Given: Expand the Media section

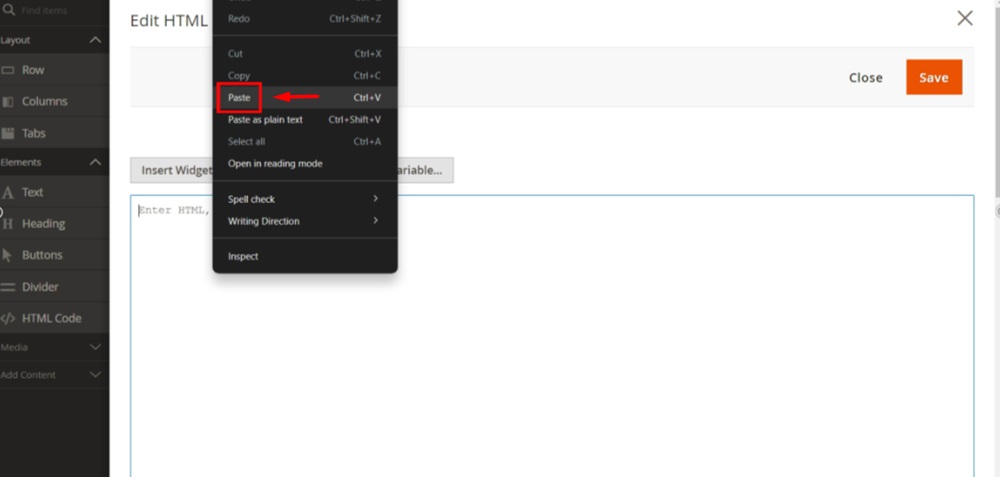Looking at the screenshot, I should (x=95, y=348).
